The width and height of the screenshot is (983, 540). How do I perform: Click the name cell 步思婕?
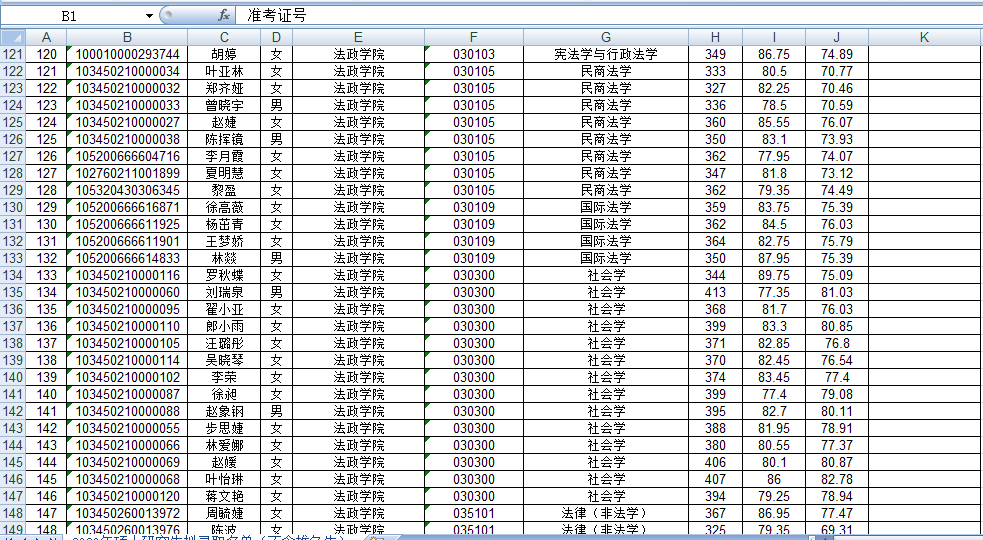(224, 428)
